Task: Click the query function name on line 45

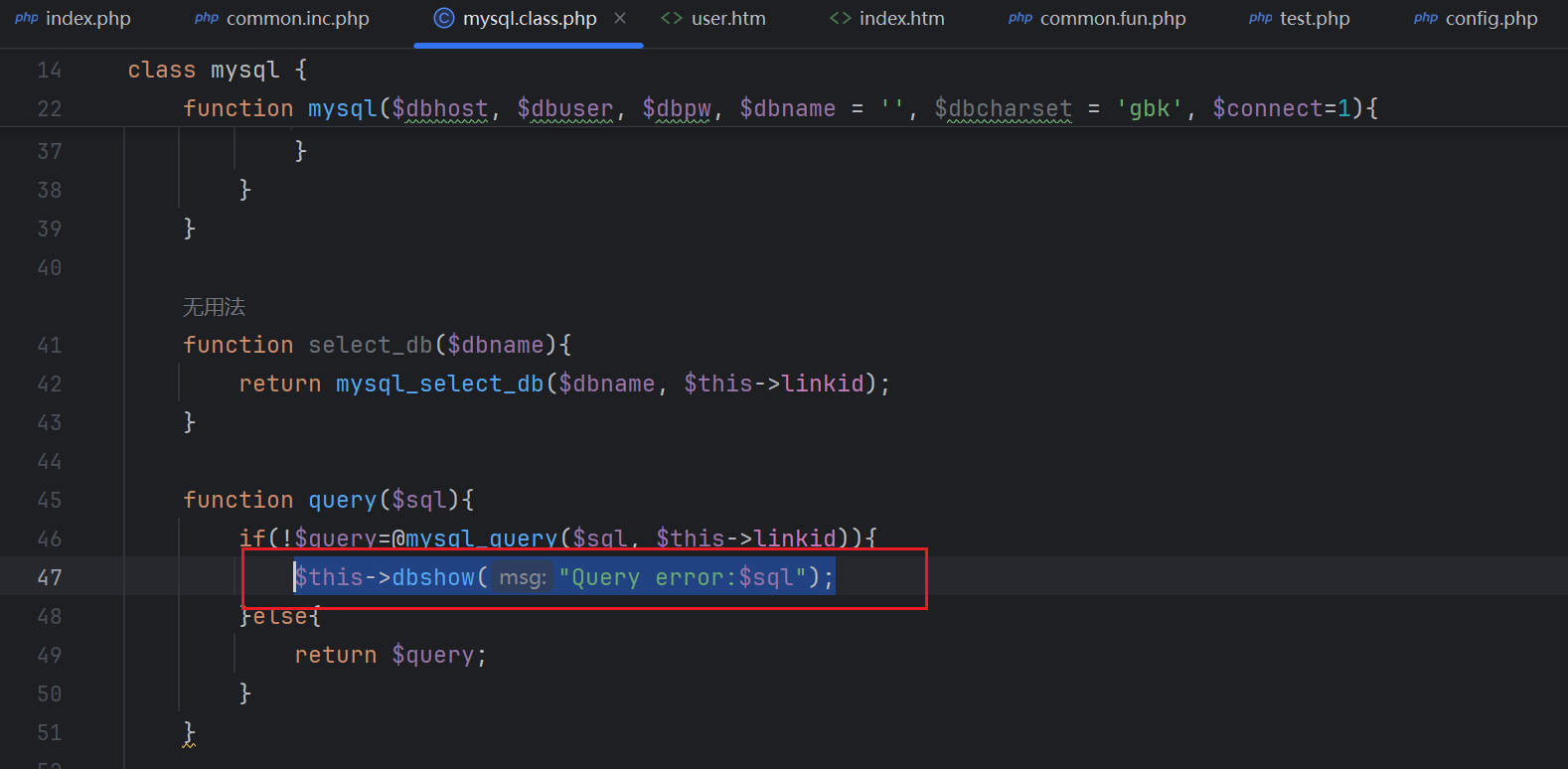Action: pyautogui.click(x=343, y=500)
